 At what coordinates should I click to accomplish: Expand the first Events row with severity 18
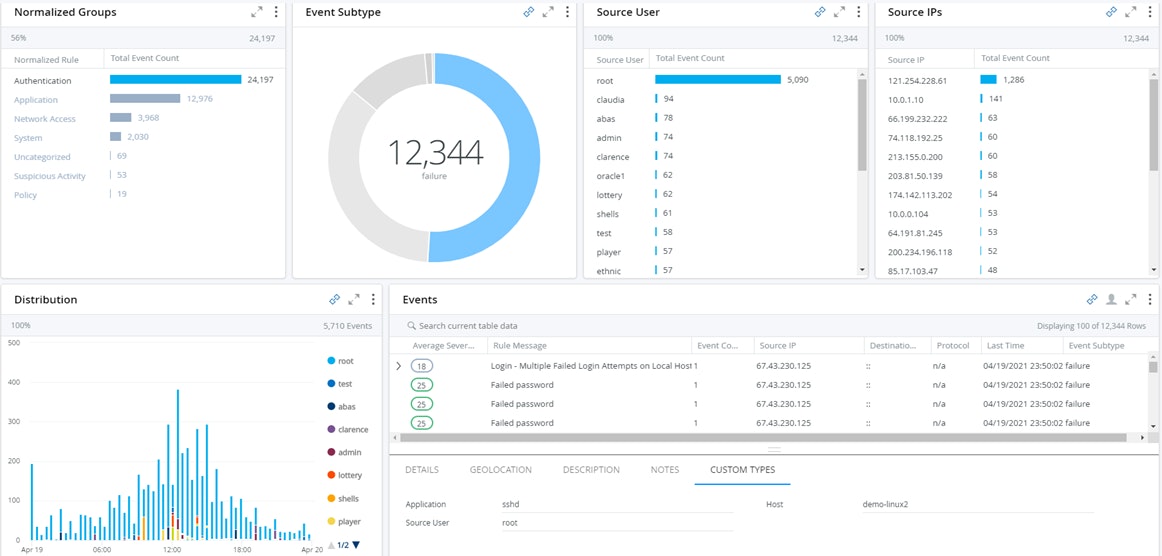click(399, 366)
